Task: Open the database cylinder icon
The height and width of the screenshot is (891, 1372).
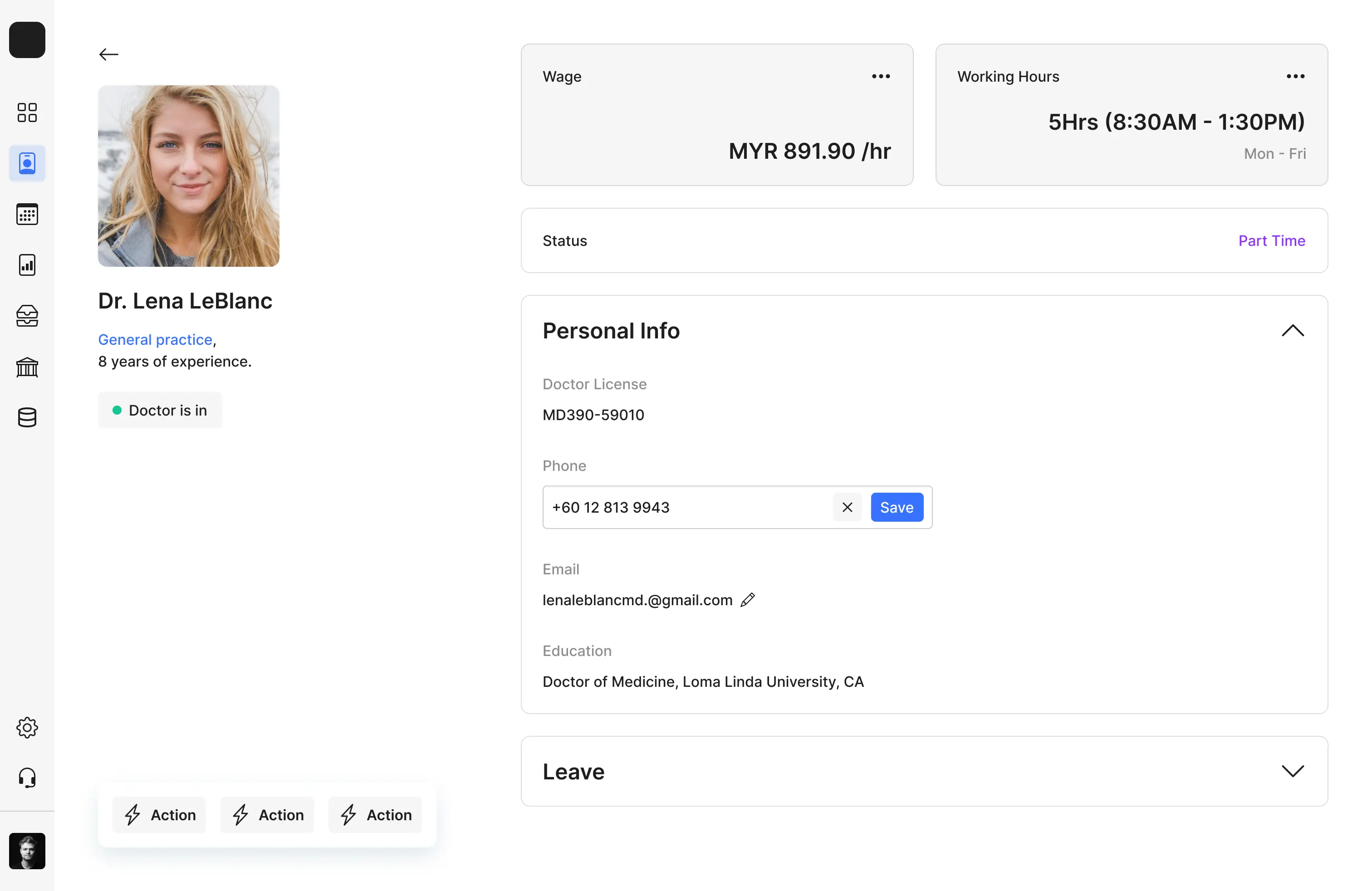Action: pyautogui.click(x=27, y=417)
